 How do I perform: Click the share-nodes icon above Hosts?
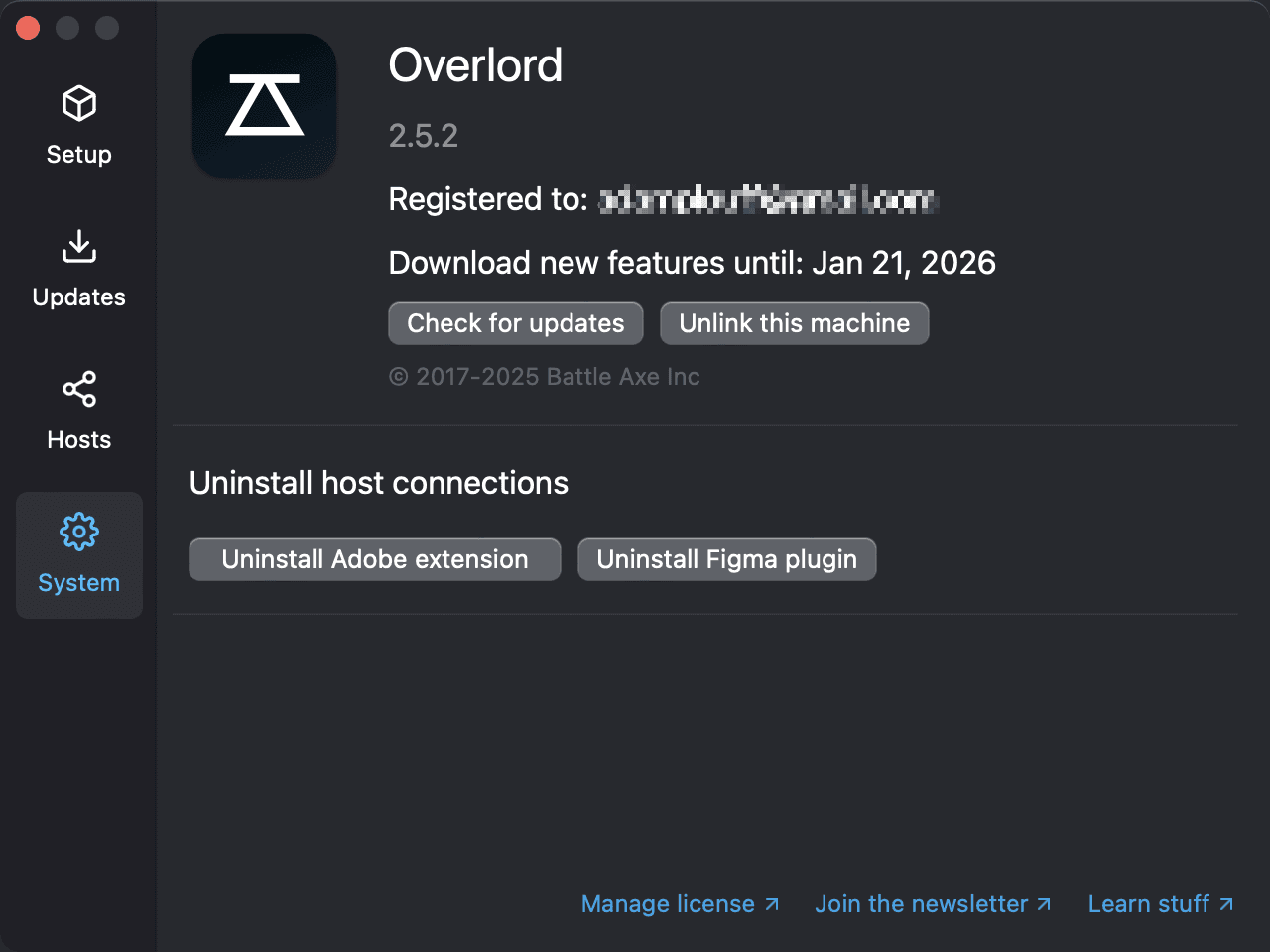[78, 389]
